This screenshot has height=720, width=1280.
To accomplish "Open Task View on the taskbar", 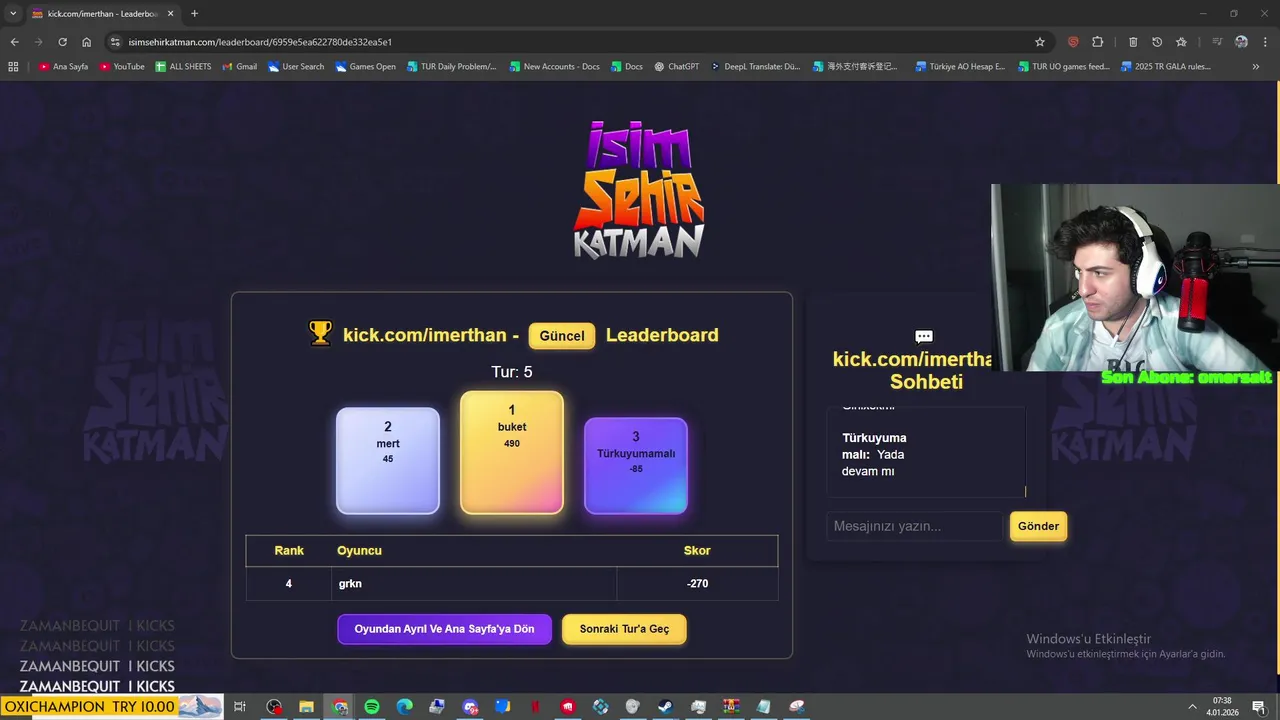I will coord(240,707).
